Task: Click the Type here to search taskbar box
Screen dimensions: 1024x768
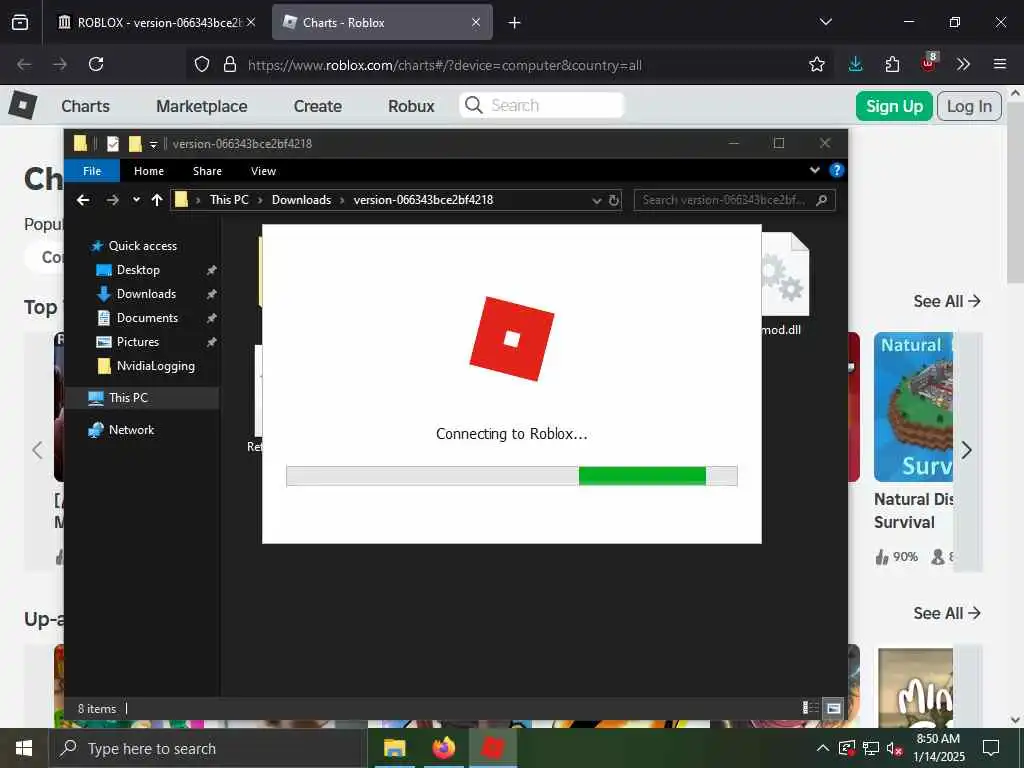Action: point(208,748)
